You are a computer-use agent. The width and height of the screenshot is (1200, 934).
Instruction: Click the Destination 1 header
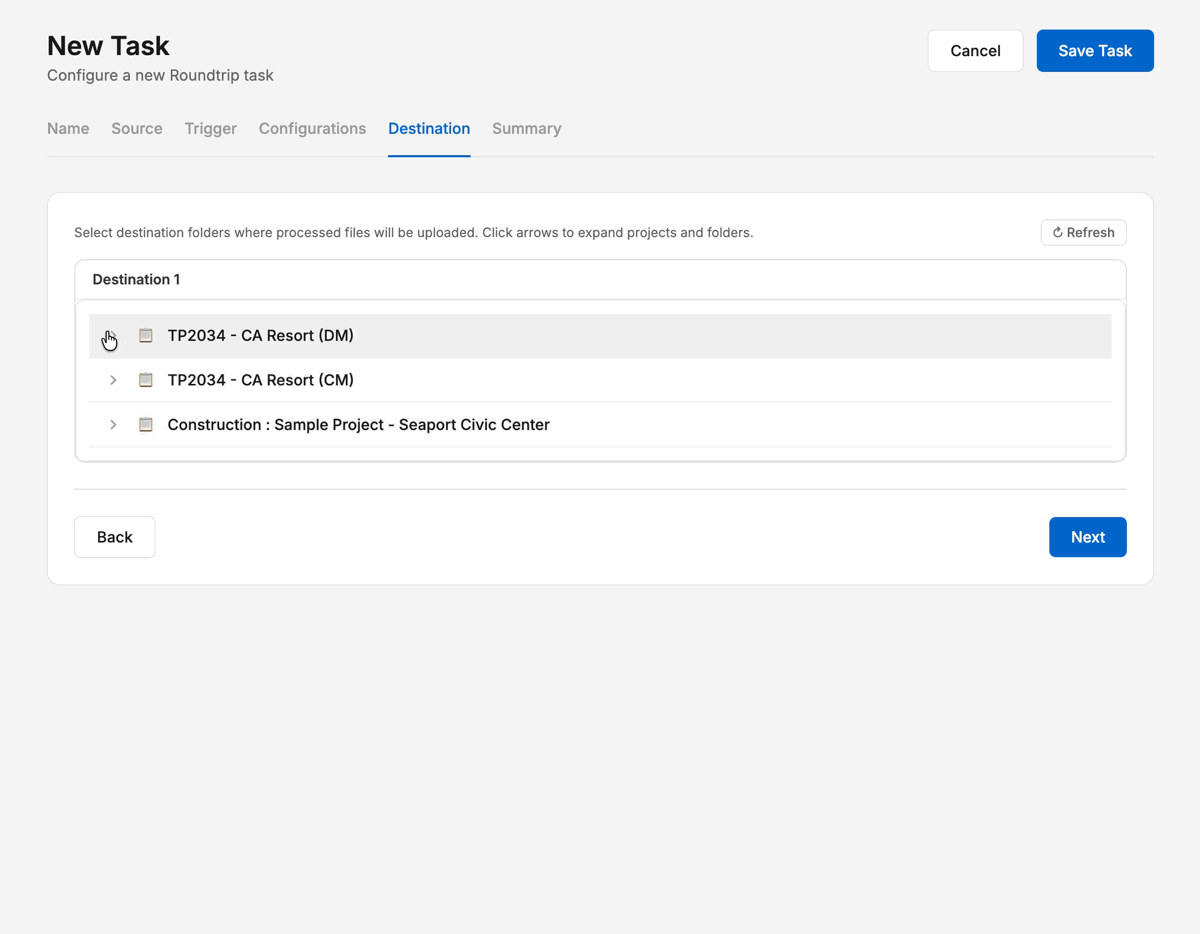[136, 280]
